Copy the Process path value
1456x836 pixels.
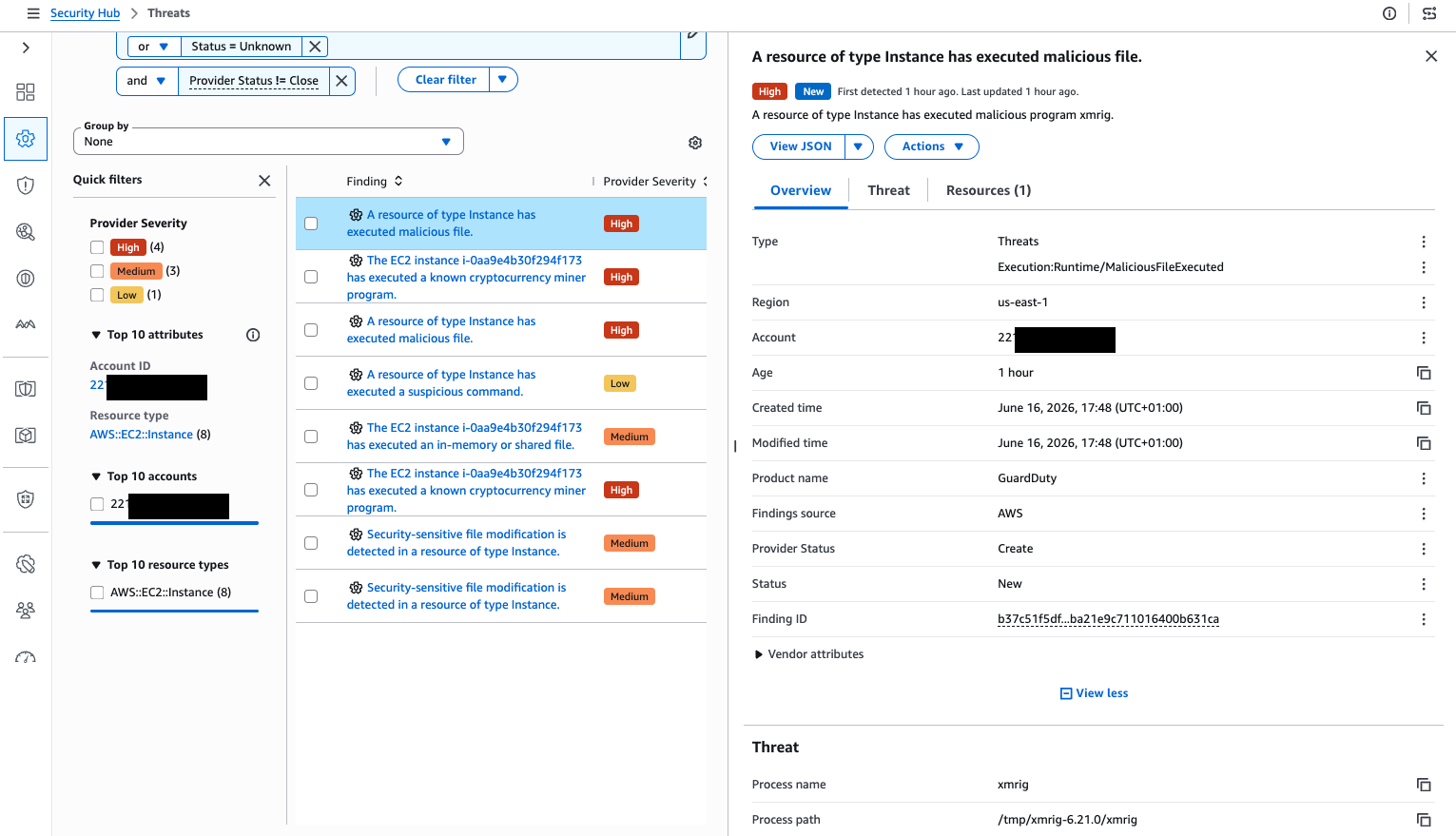pos(1424,820)
